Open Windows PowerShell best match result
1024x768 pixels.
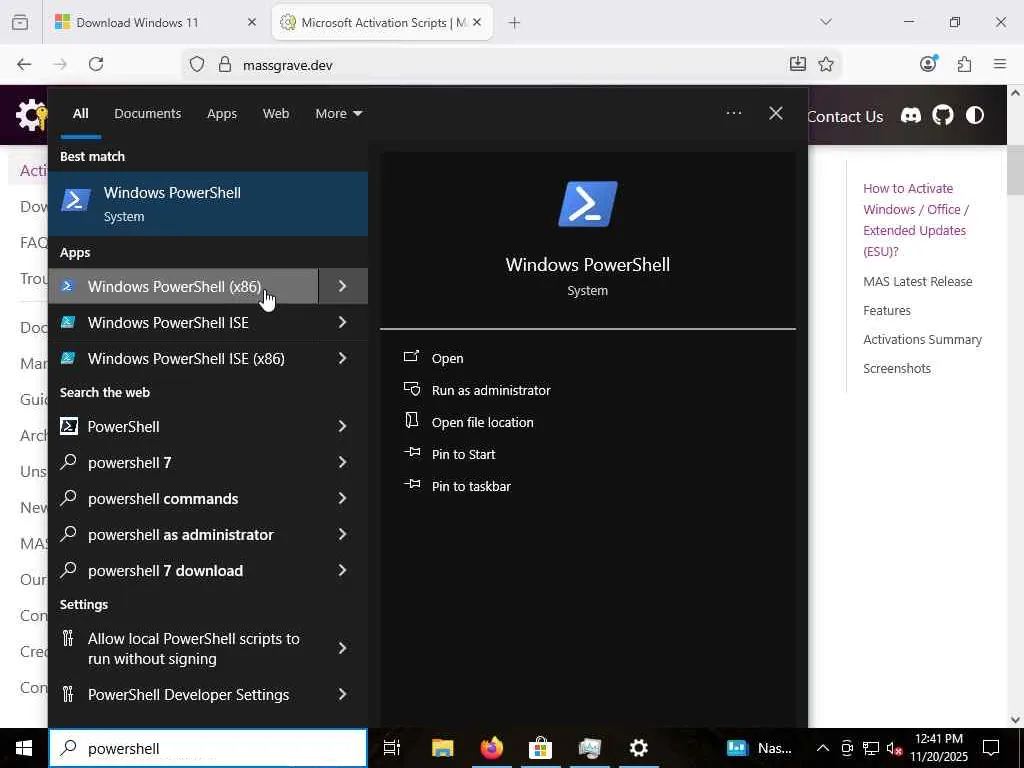pyautogui.click(x=208, y=204)
